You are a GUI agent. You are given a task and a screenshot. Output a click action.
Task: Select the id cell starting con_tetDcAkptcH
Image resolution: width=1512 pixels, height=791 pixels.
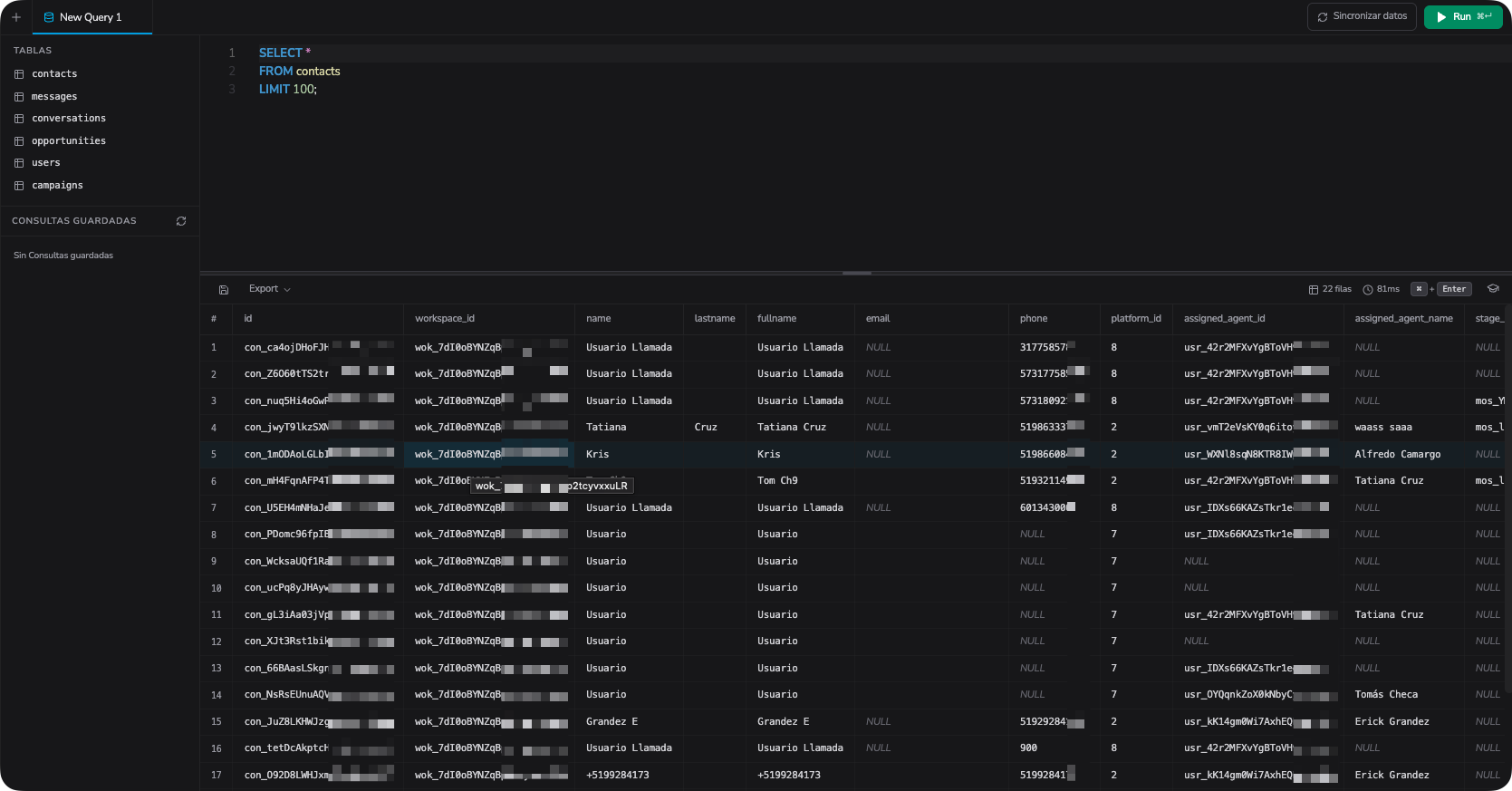pyautogui.click(x=318, y=748)
